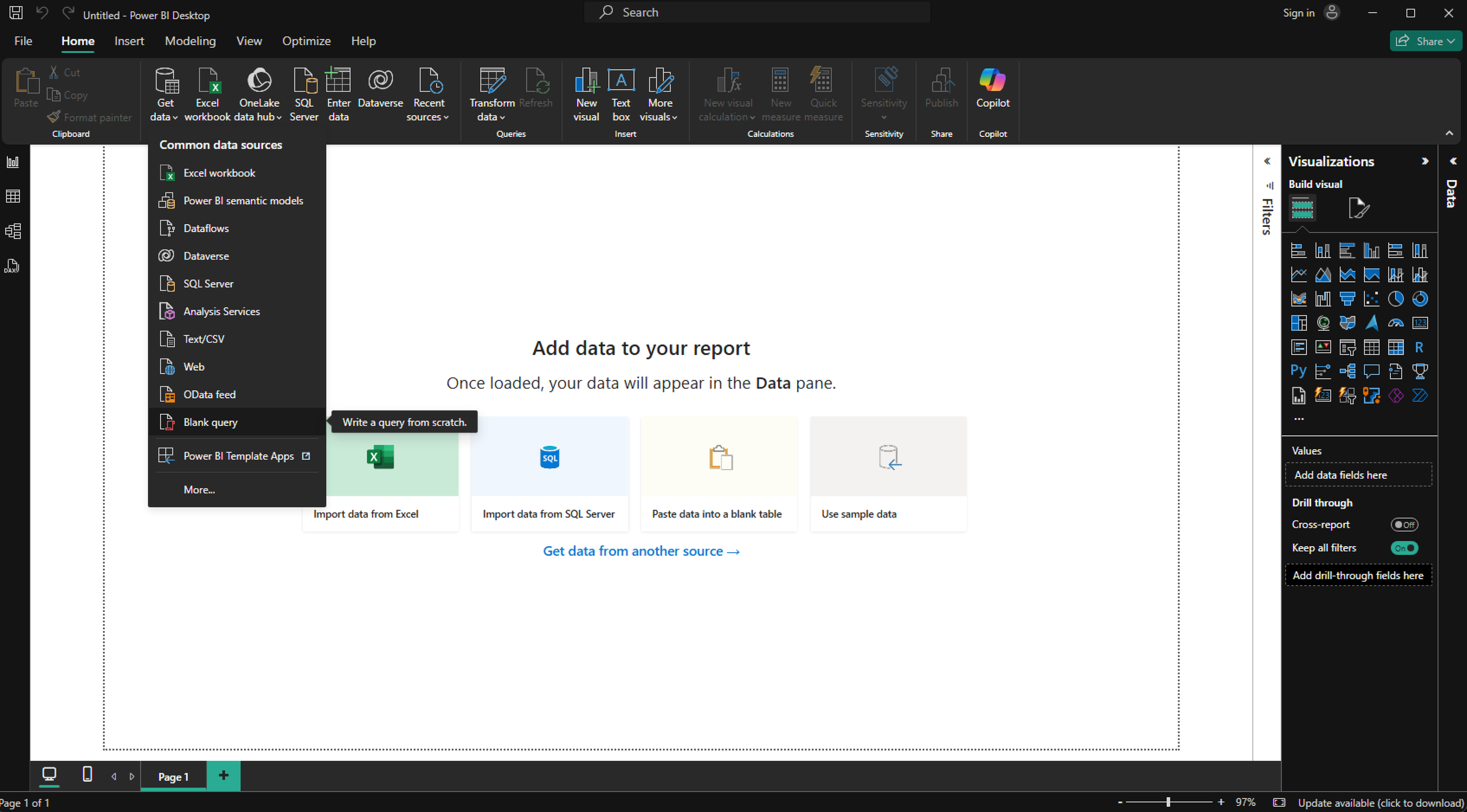Switch to the View ribbon tab
Viewport: 1467px width, 812px height.
coord(249,41)
